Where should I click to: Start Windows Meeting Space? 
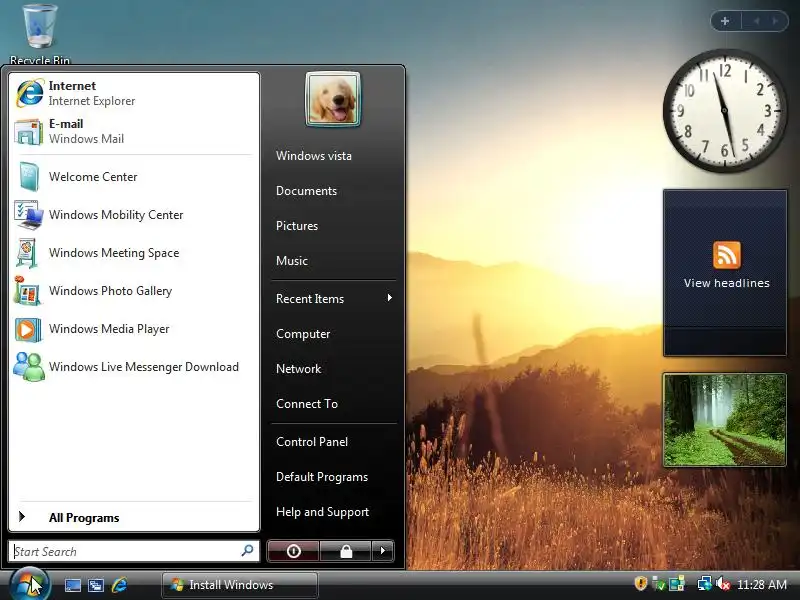[134, 253]
